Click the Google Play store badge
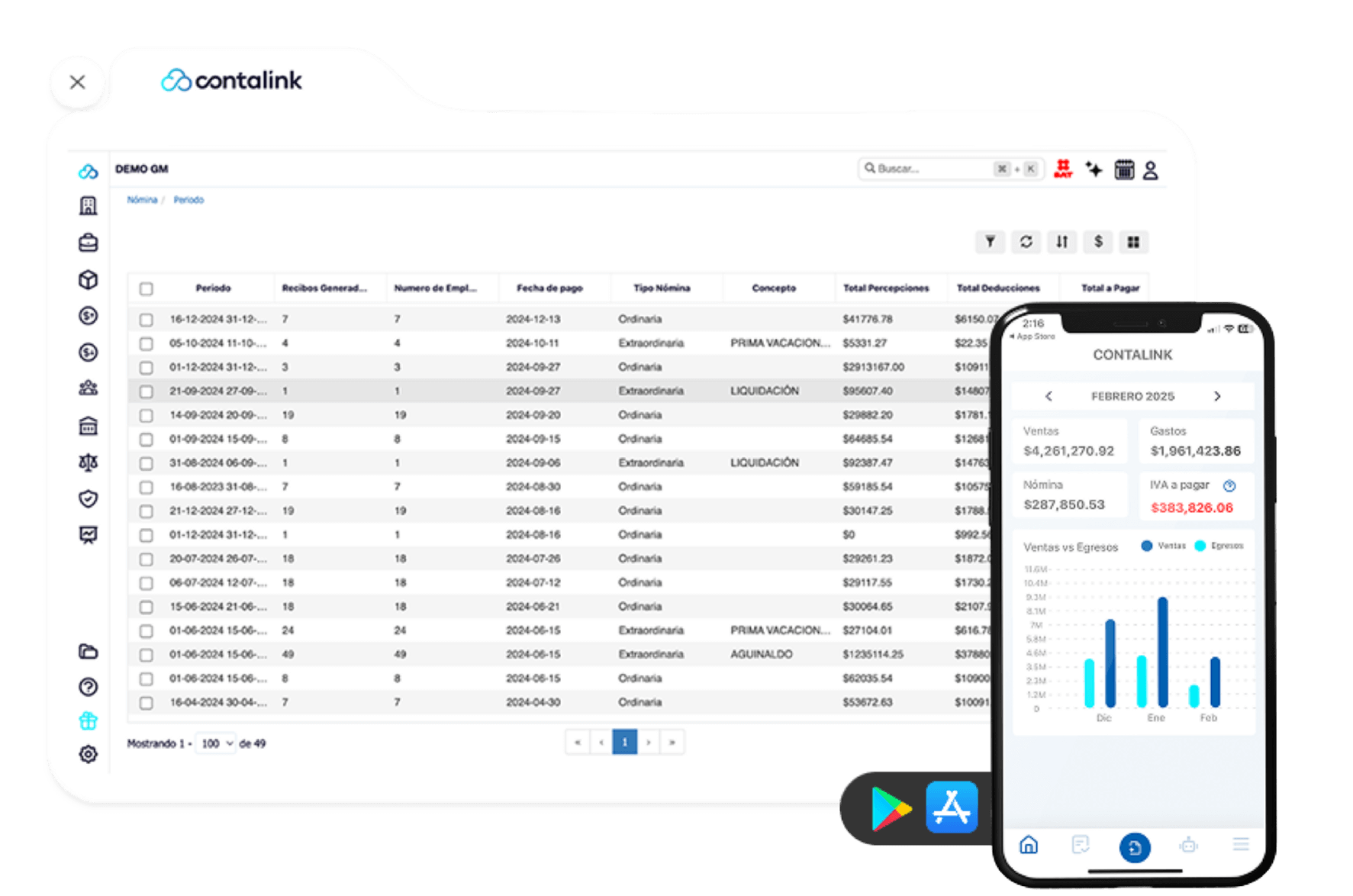This screenshot has width=1353, height=896. coord(891,807)
